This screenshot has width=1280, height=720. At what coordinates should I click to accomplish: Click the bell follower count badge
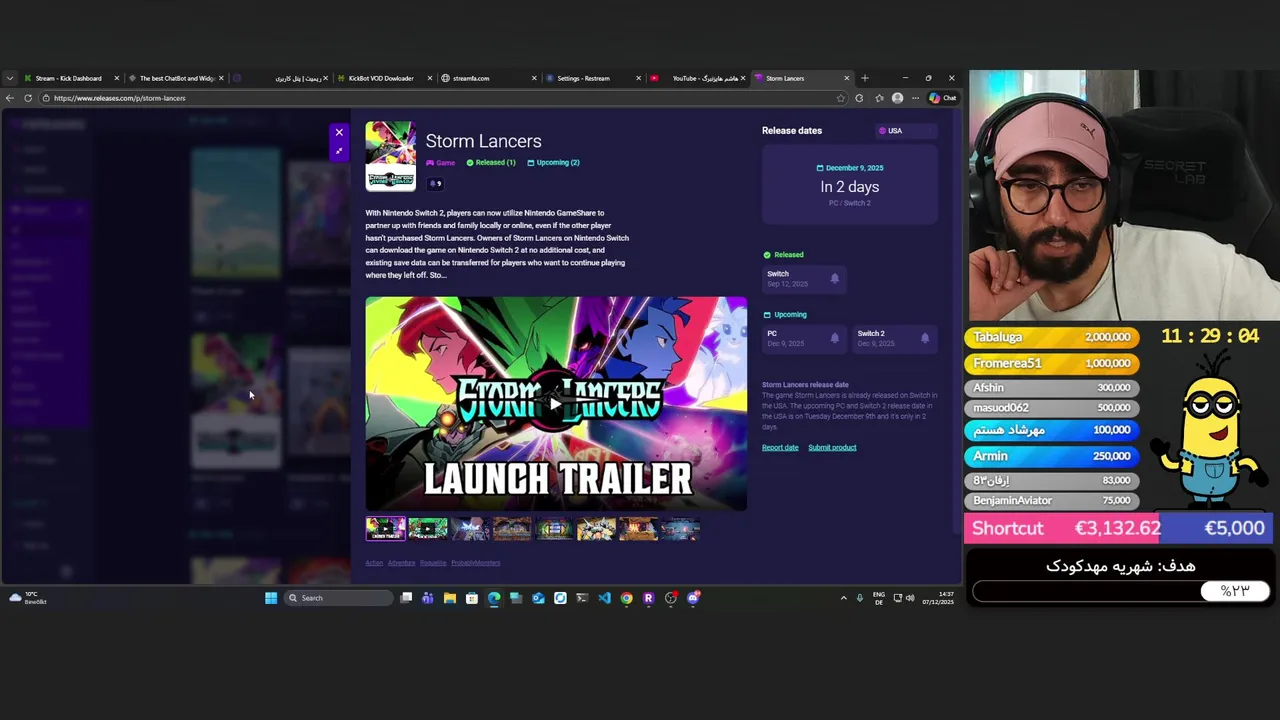pos(435,184)
